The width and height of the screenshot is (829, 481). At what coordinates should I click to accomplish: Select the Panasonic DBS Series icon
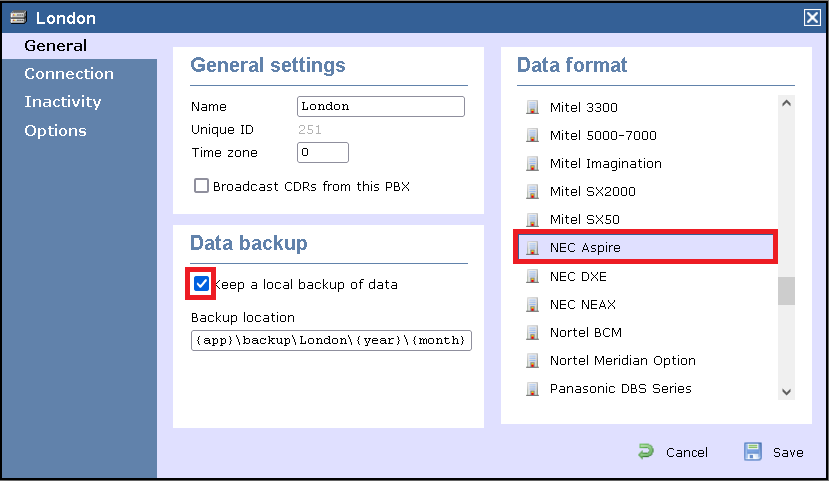[x=532, y=388]
